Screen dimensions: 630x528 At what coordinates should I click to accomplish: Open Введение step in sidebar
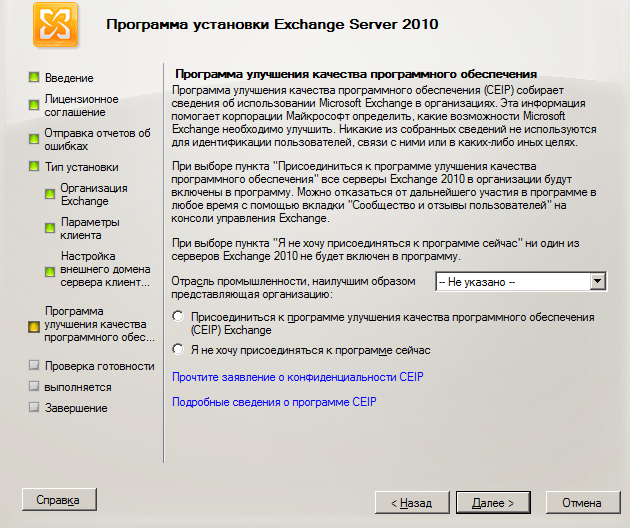pos(69,78)
